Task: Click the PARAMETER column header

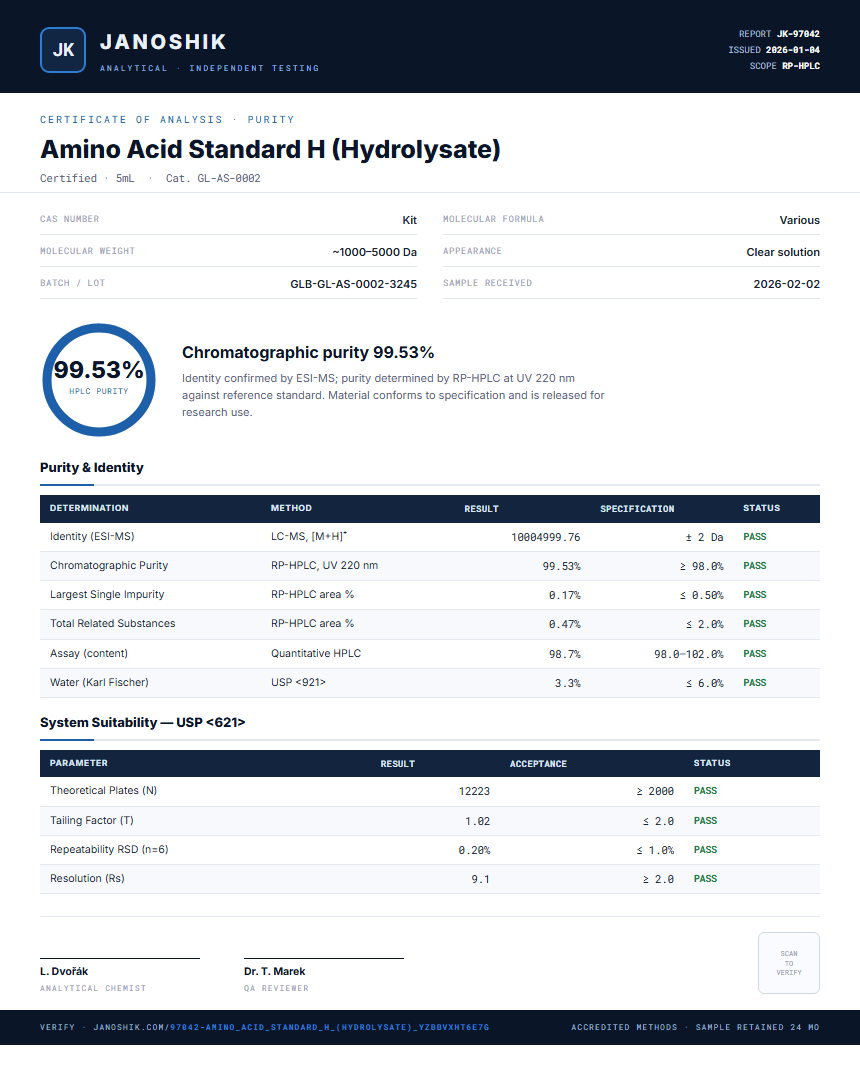Action: tap(79, 763)
